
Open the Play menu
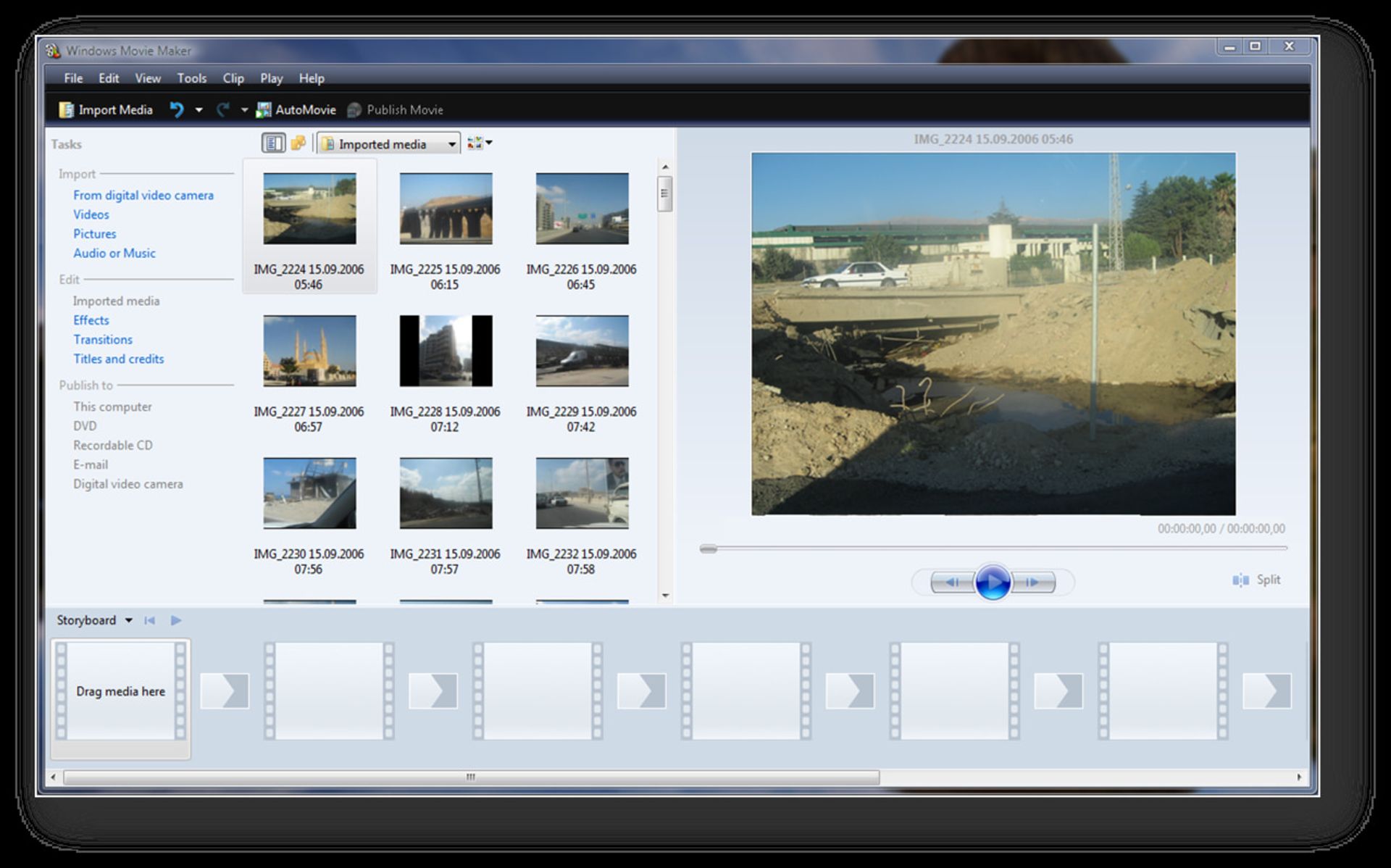272,78
